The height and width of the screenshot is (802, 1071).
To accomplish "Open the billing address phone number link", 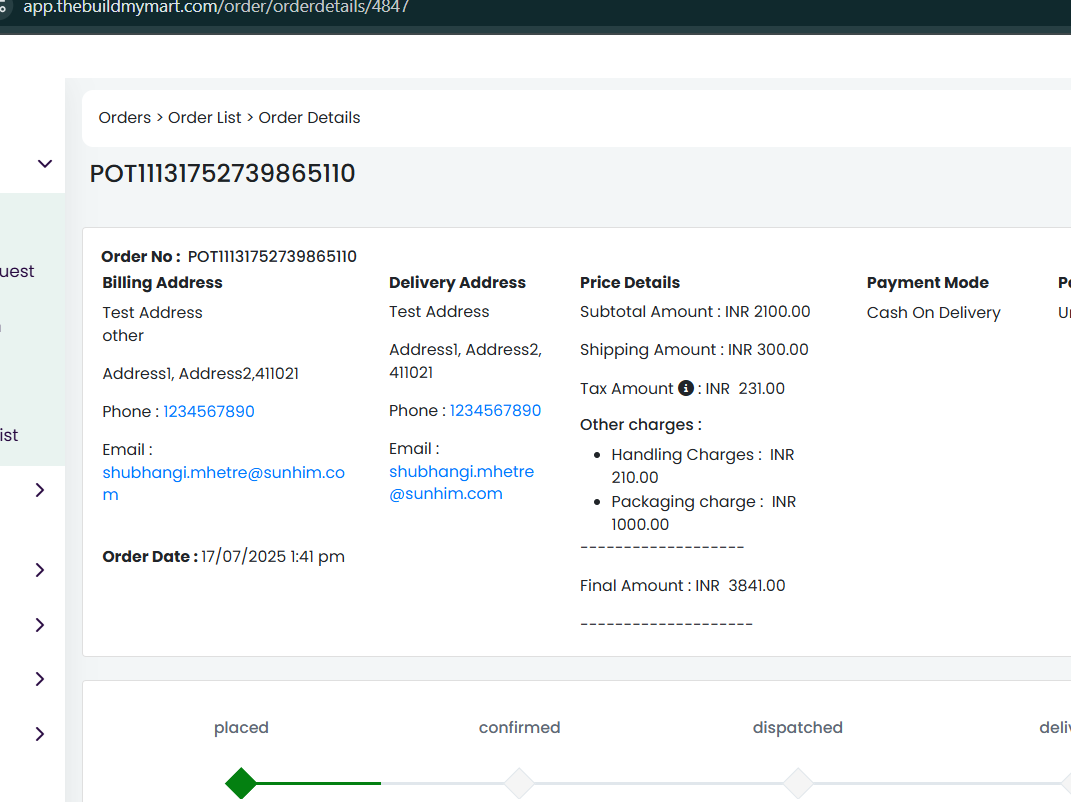I will (208, 411).
